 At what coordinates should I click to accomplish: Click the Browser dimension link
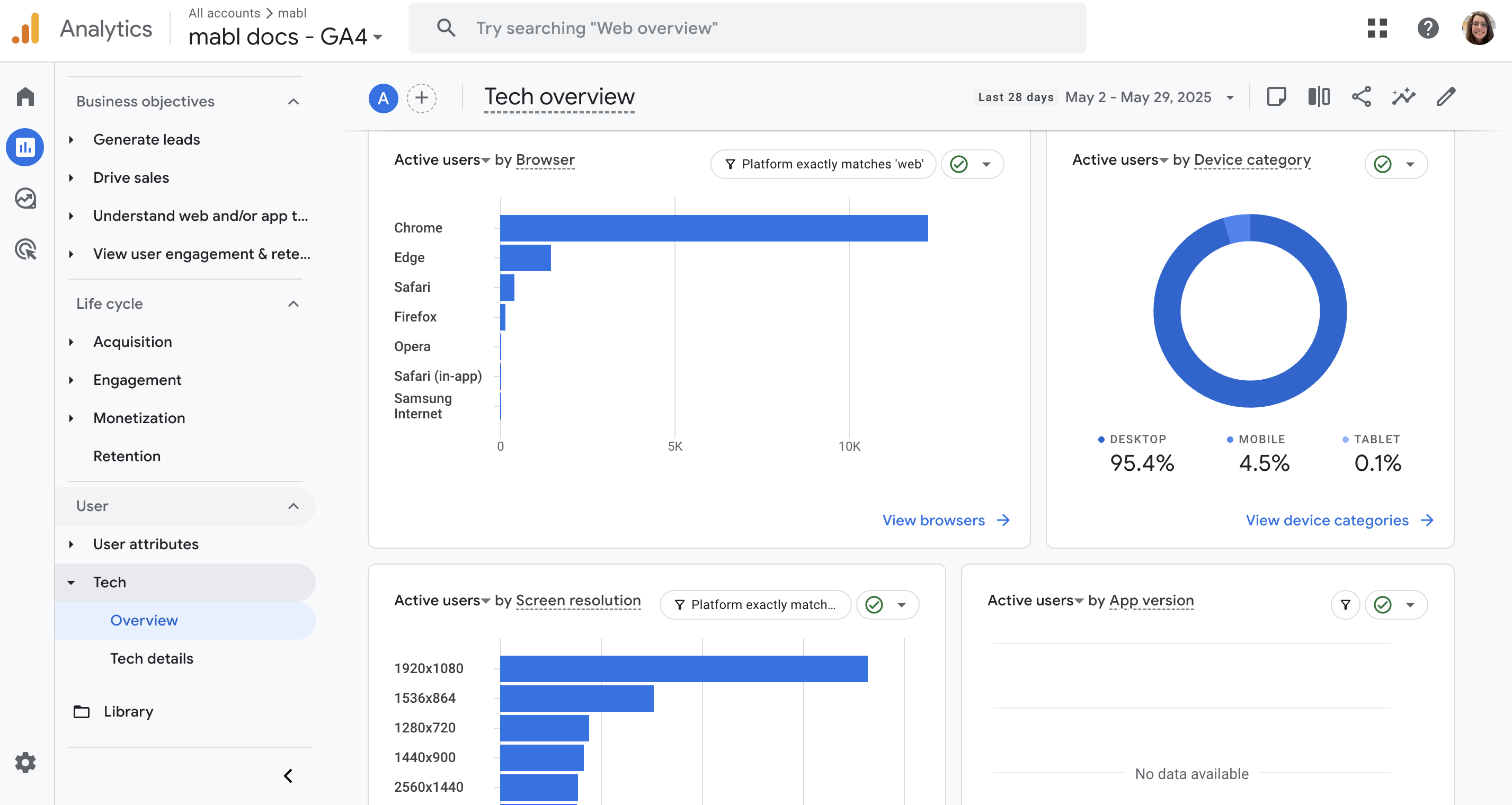click(545, 160)
